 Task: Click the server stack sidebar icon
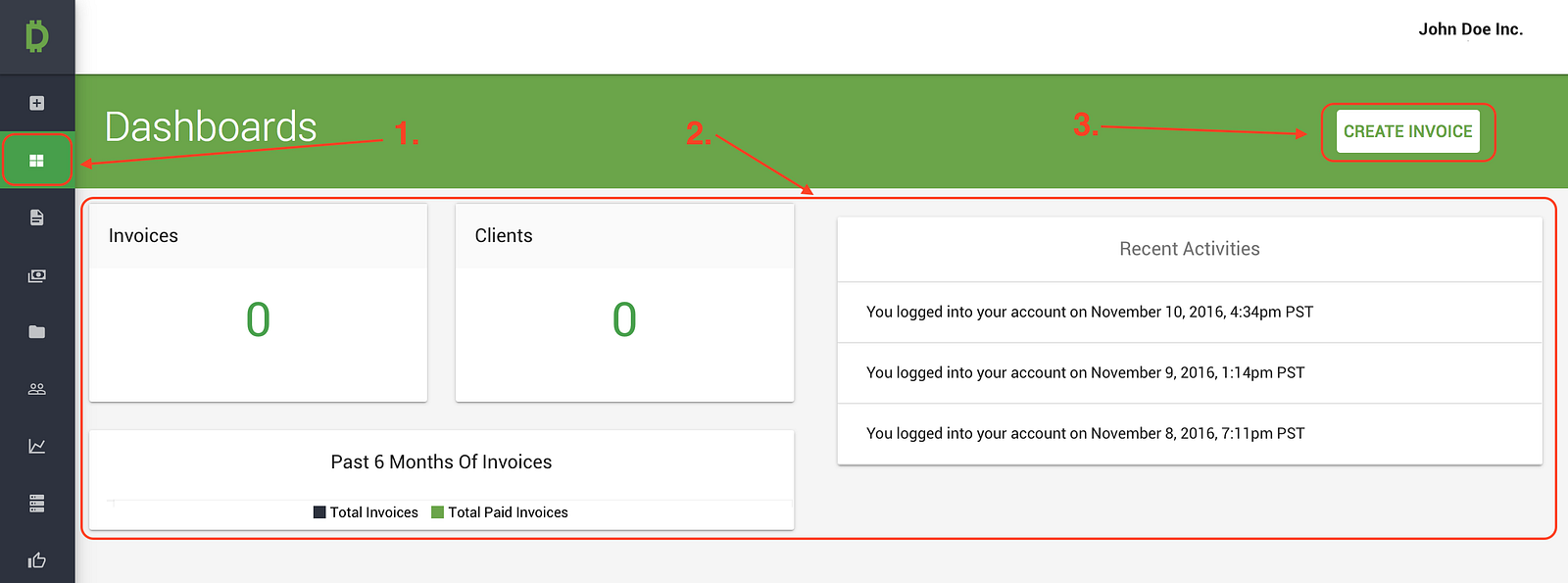[37, 504]
